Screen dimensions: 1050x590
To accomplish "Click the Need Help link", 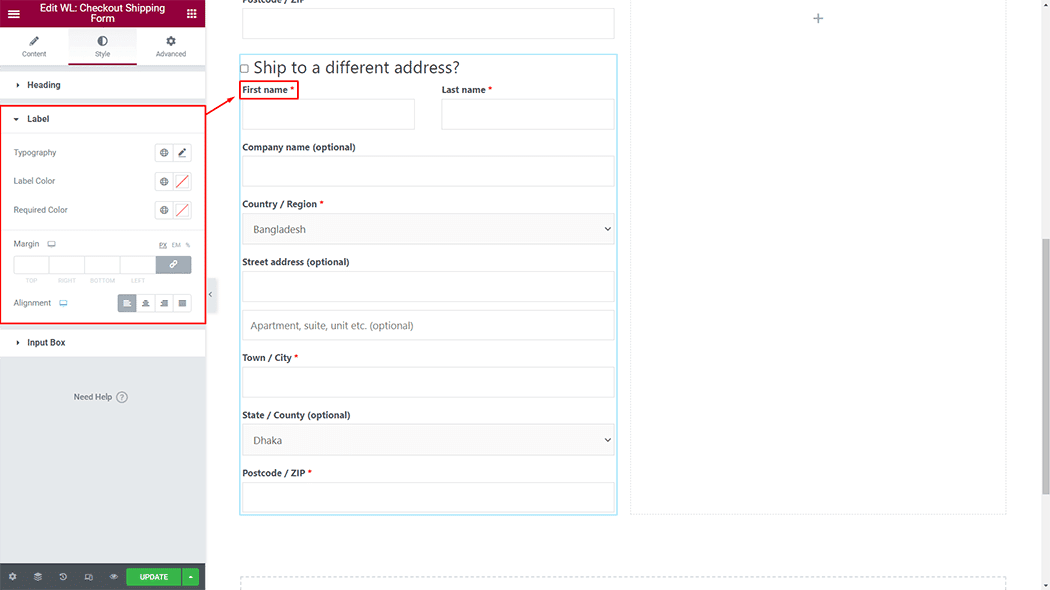I will (100, 397).
